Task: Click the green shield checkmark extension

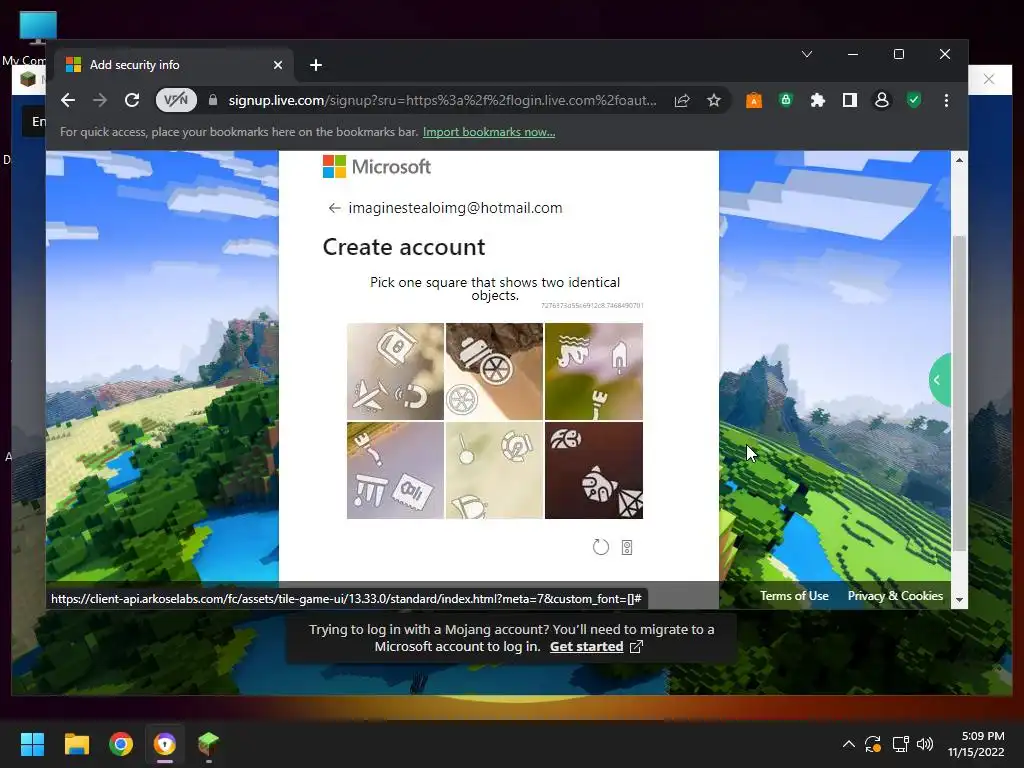Action: [914, 100]
